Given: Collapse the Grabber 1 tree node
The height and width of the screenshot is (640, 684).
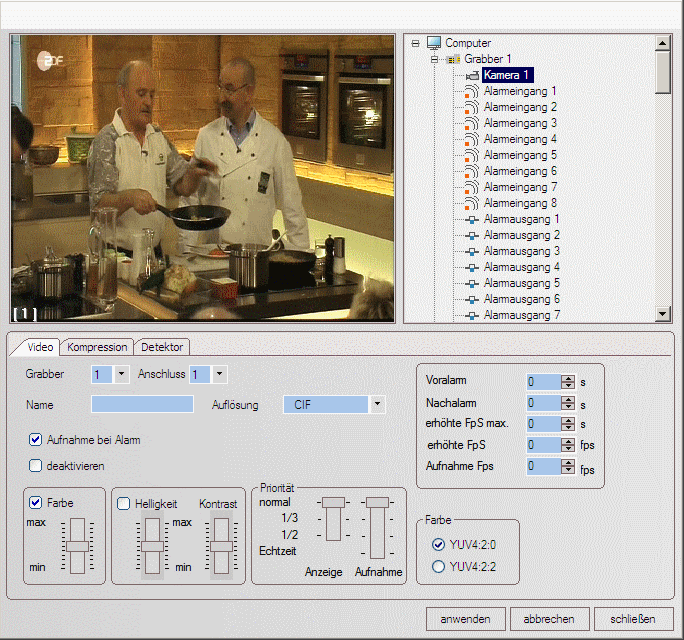Looking at the screenshot, I should pyautogui.click(x=434, y=59).
